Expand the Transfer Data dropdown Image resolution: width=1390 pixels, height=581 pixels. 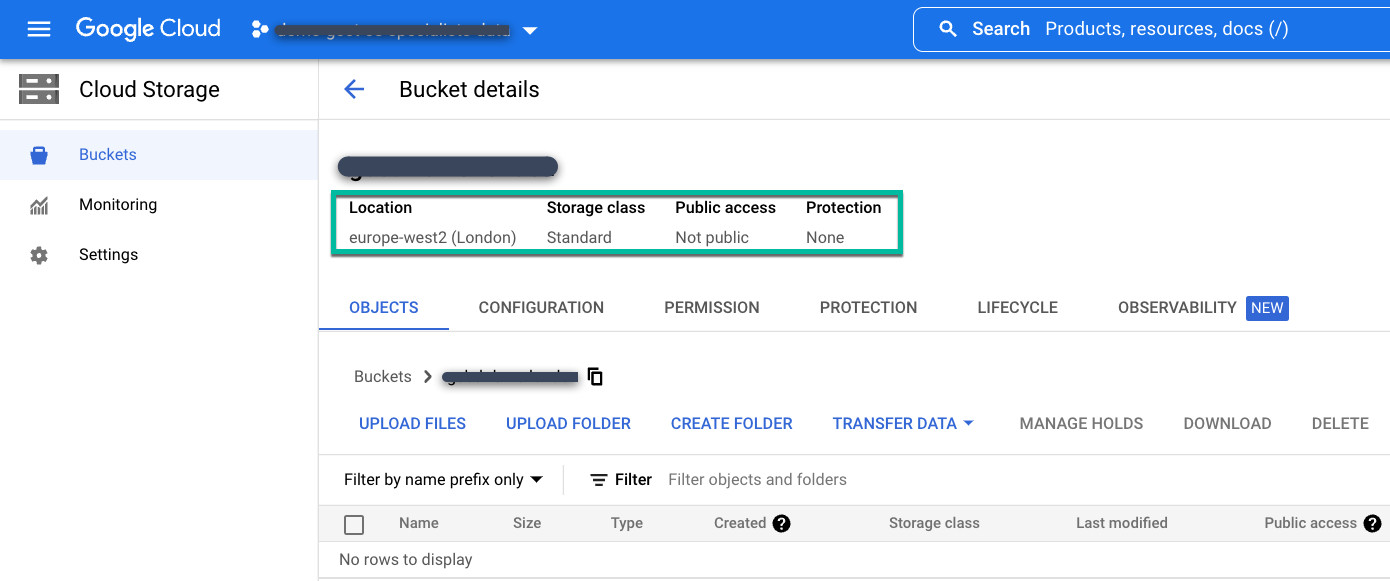click(901, 423)
